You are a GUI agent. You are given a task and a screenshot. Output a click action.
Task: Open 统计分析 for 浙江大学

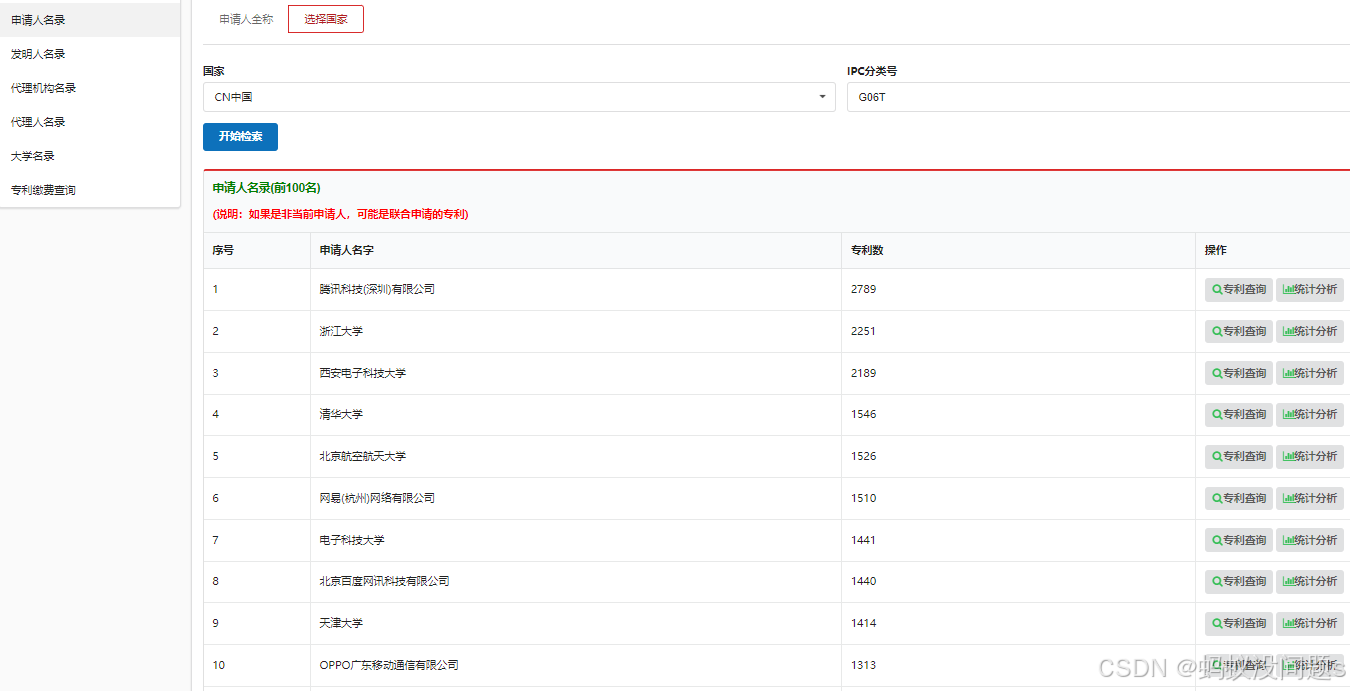coord(1309,331)
